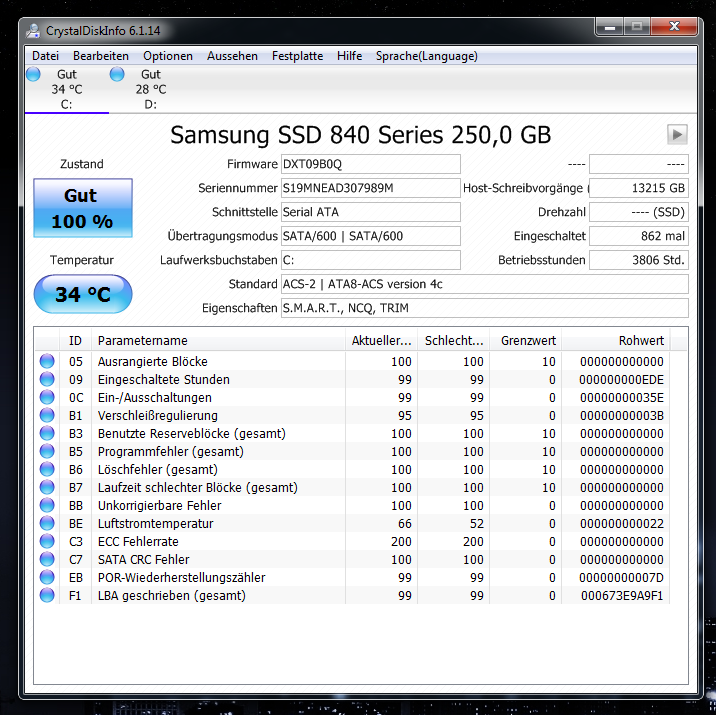Screen dimensions: 716x715
Task: Click status orb for Programmfehler row
Action: click(47, 451)
